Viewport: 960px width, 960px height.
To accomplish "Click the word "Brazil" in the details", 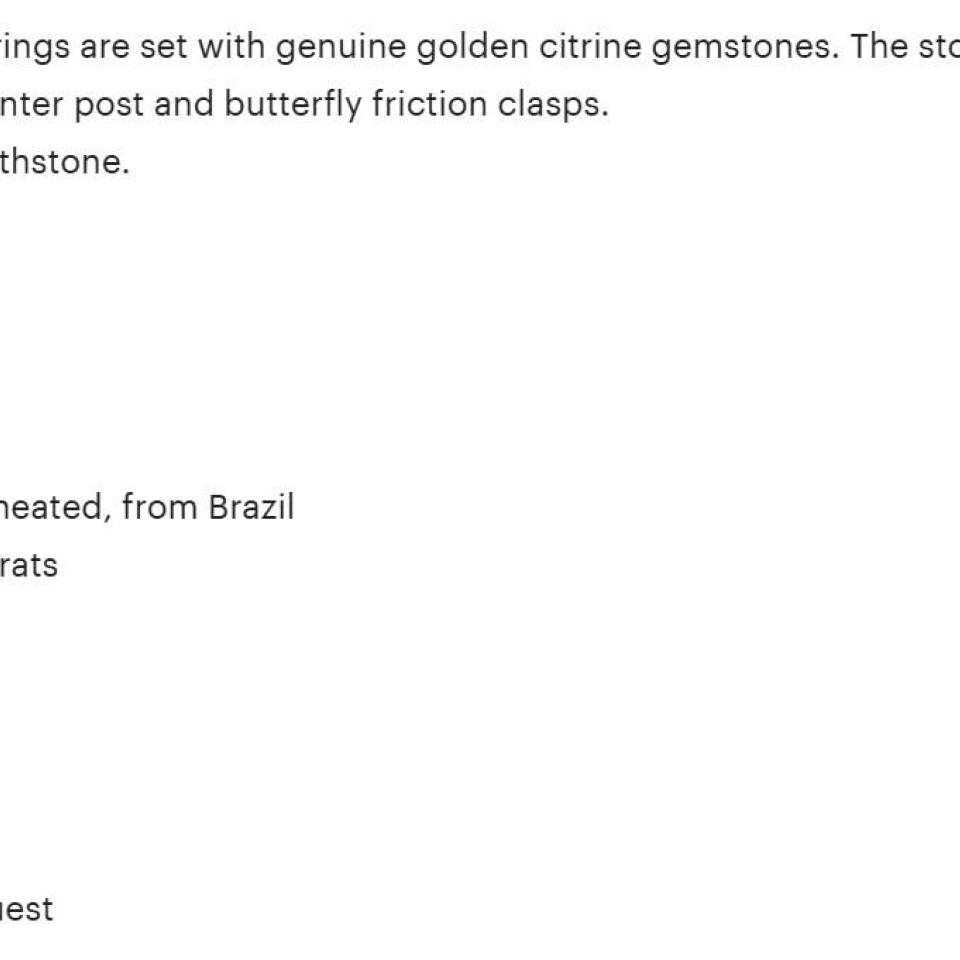I will pyautogui.click(x=251, y=507).
